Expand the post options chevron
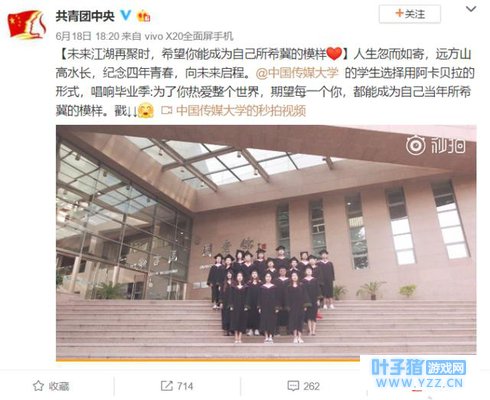The width and height of the screenshot is (490, 400). coord(471,9)
